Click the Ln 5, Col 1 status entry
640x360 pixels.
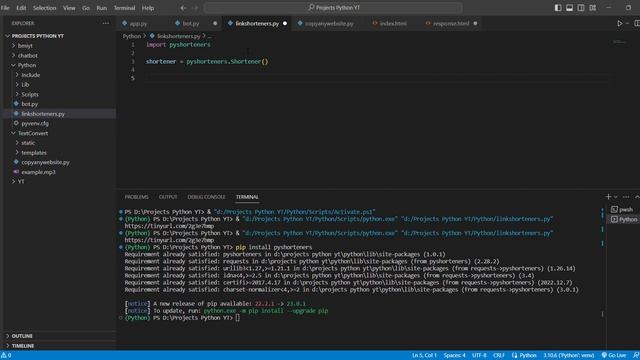[424, 355]
